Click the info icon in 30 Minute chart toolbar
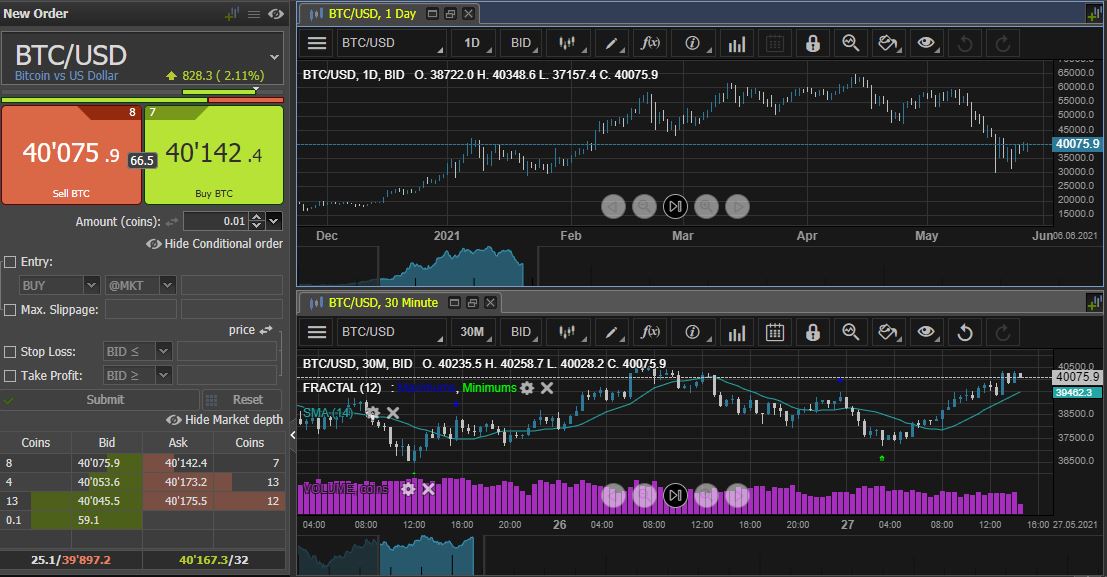The width and height of the screenshot is (1107, 577). tap(693, 332)
